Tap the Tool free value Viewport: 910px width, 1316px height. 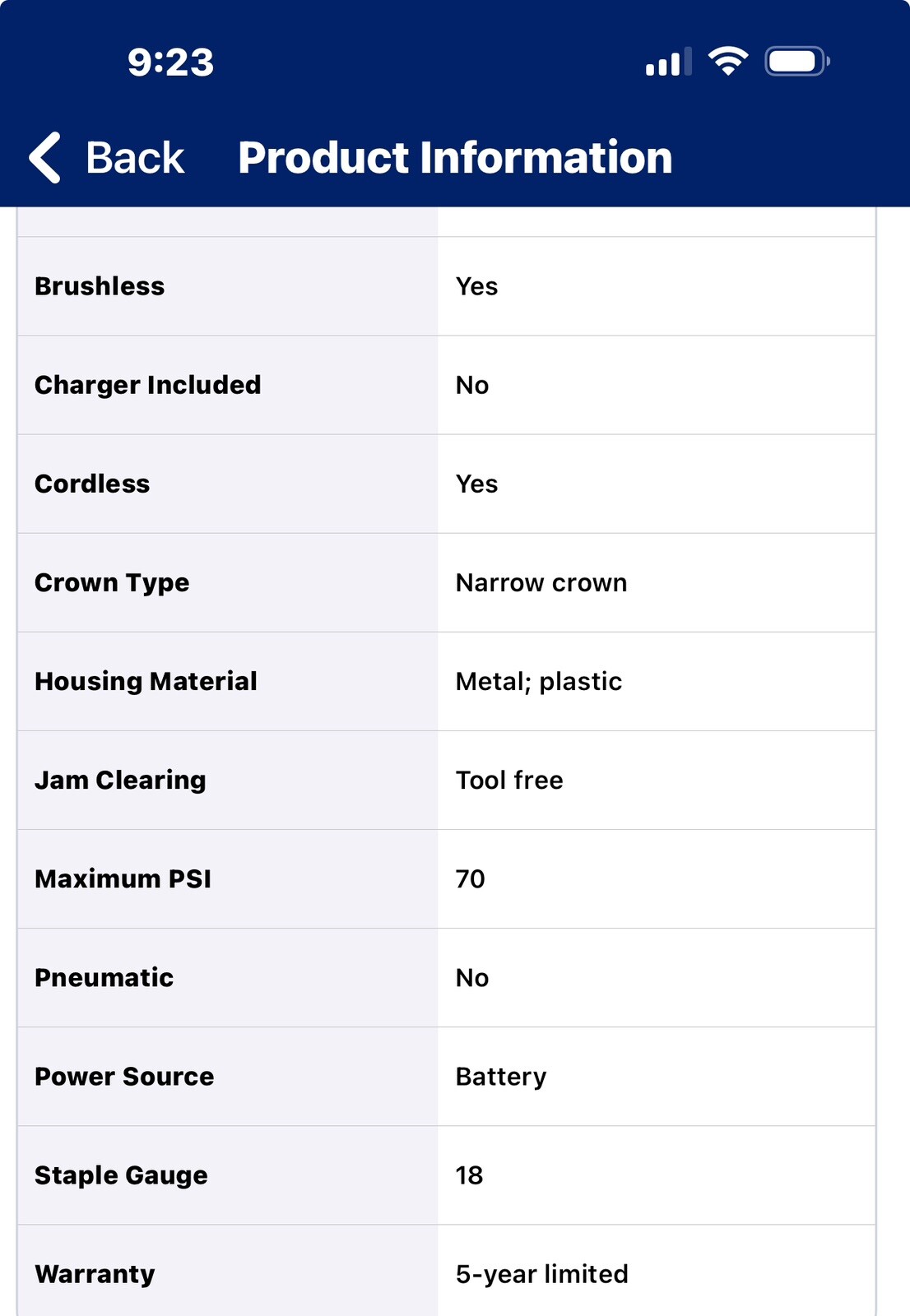pos(509,781)
